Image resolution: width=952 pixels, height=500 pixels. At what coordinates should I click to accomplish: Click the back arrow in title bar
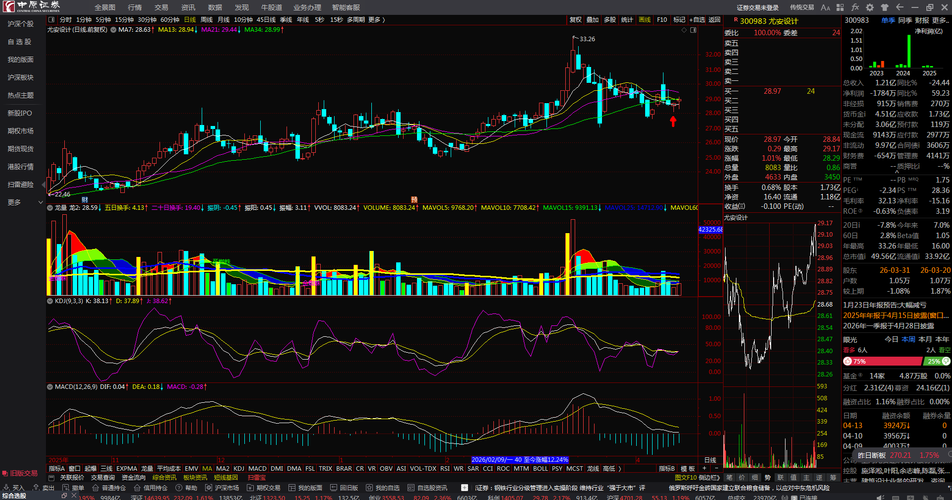tap(900, 7)
